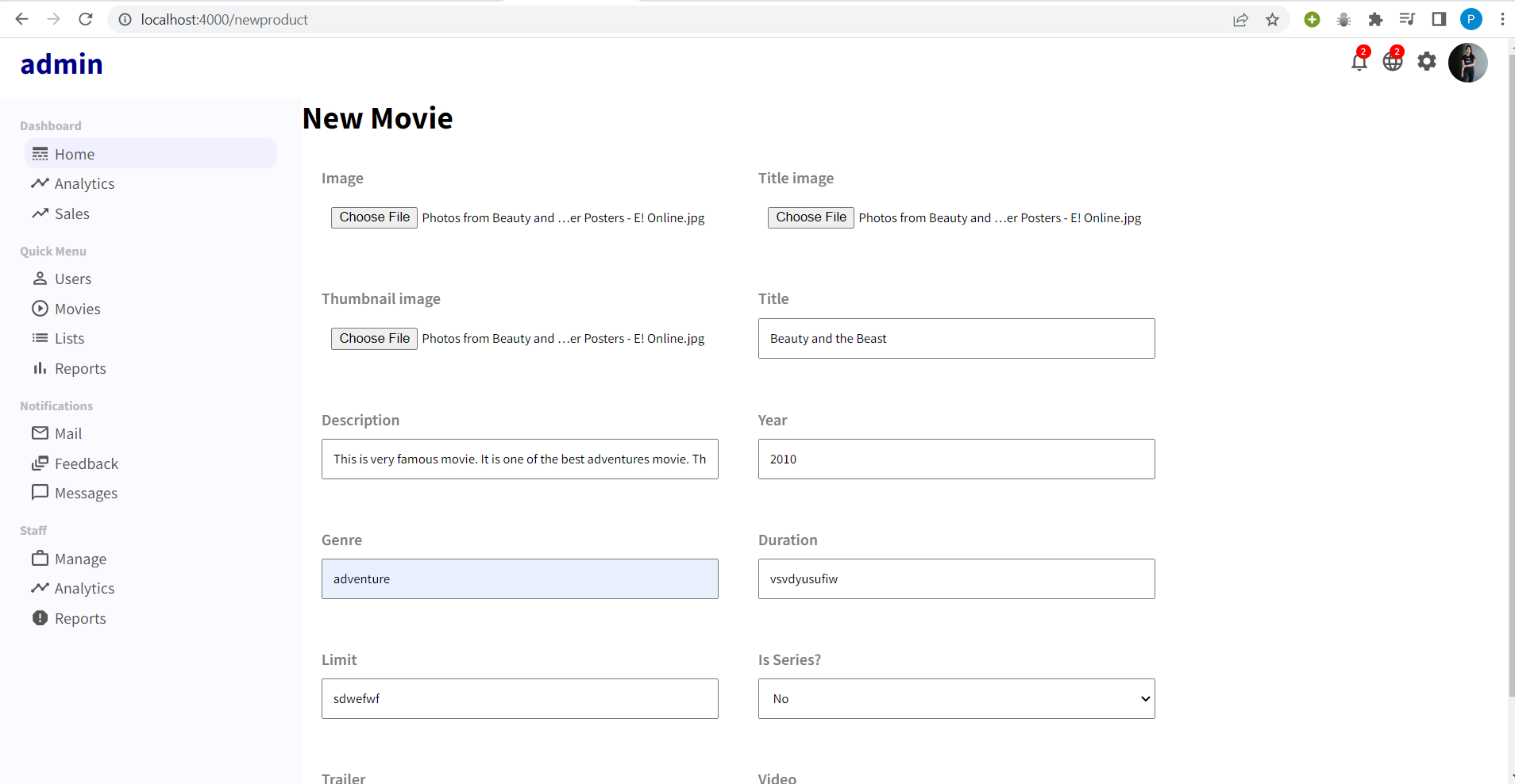Select the Movies icon in Quick Menu
The image size is (1515, 784).
pyautogui.click(x=39, y=308)
